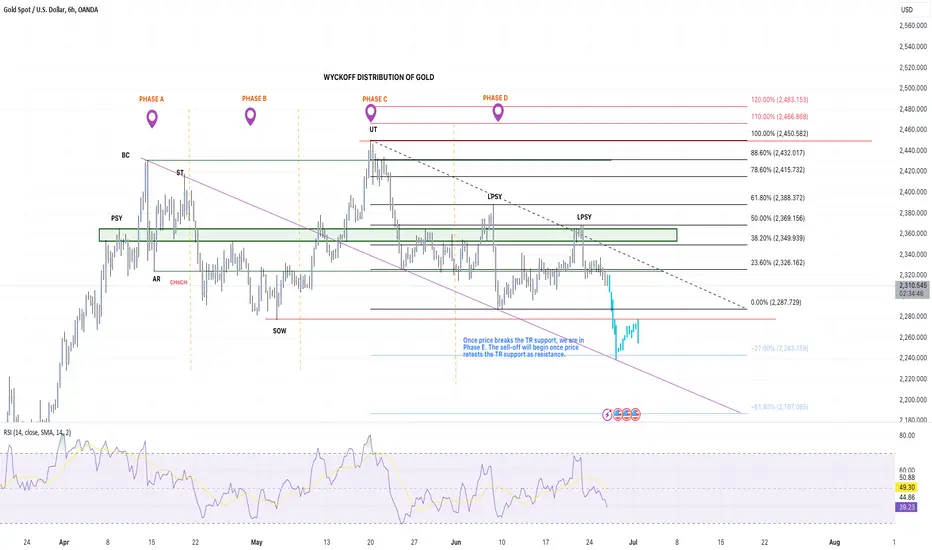932x550 pixels.
Task: Click the bar countdown 02:34:46
Action: [912, 293]
